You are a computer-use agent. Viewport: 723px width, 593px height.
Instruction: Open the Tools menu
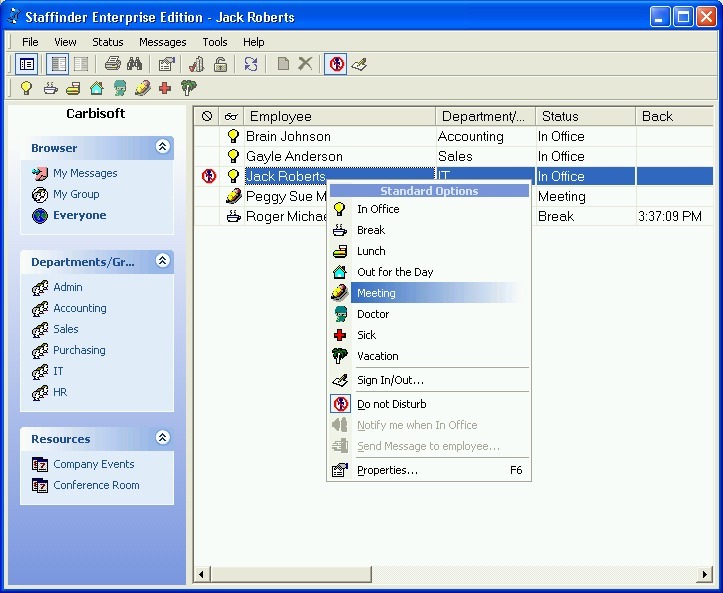click(x=215, y=42)
